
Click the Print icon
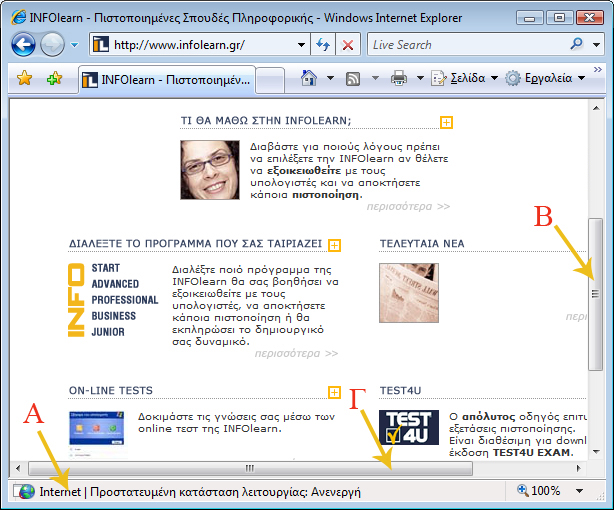399,78
